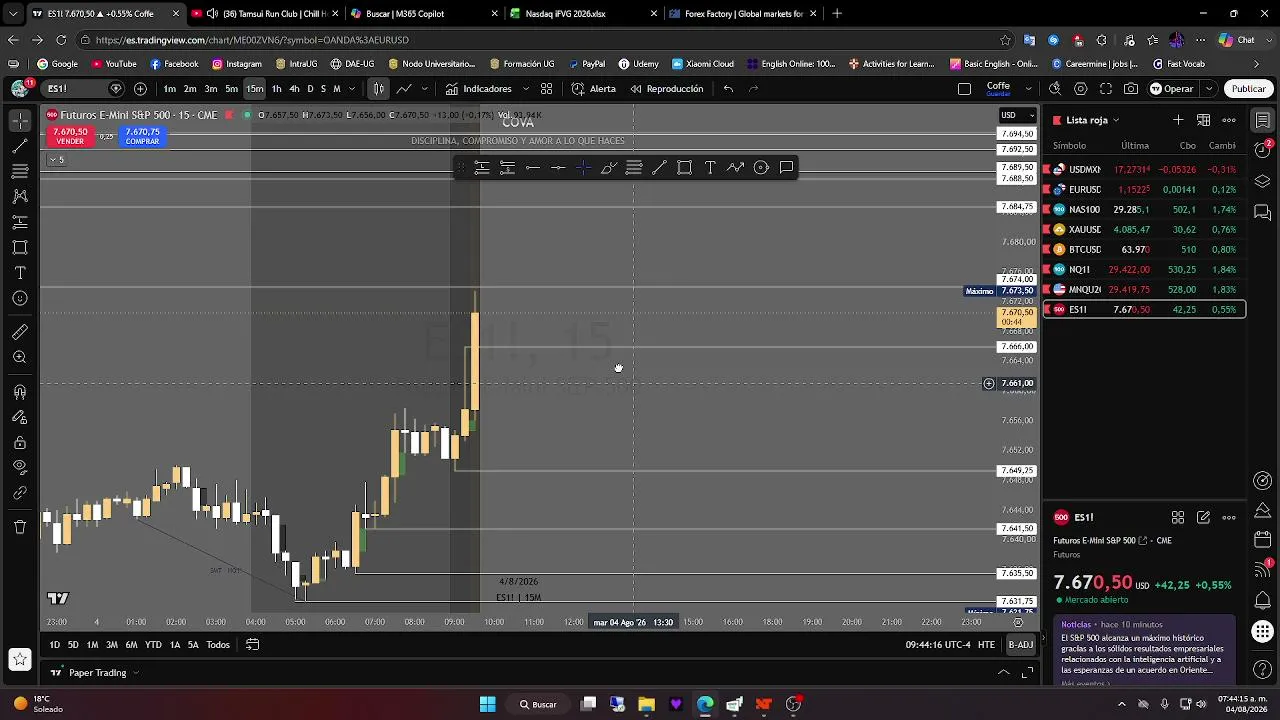Select the zoom in tool

20,357
